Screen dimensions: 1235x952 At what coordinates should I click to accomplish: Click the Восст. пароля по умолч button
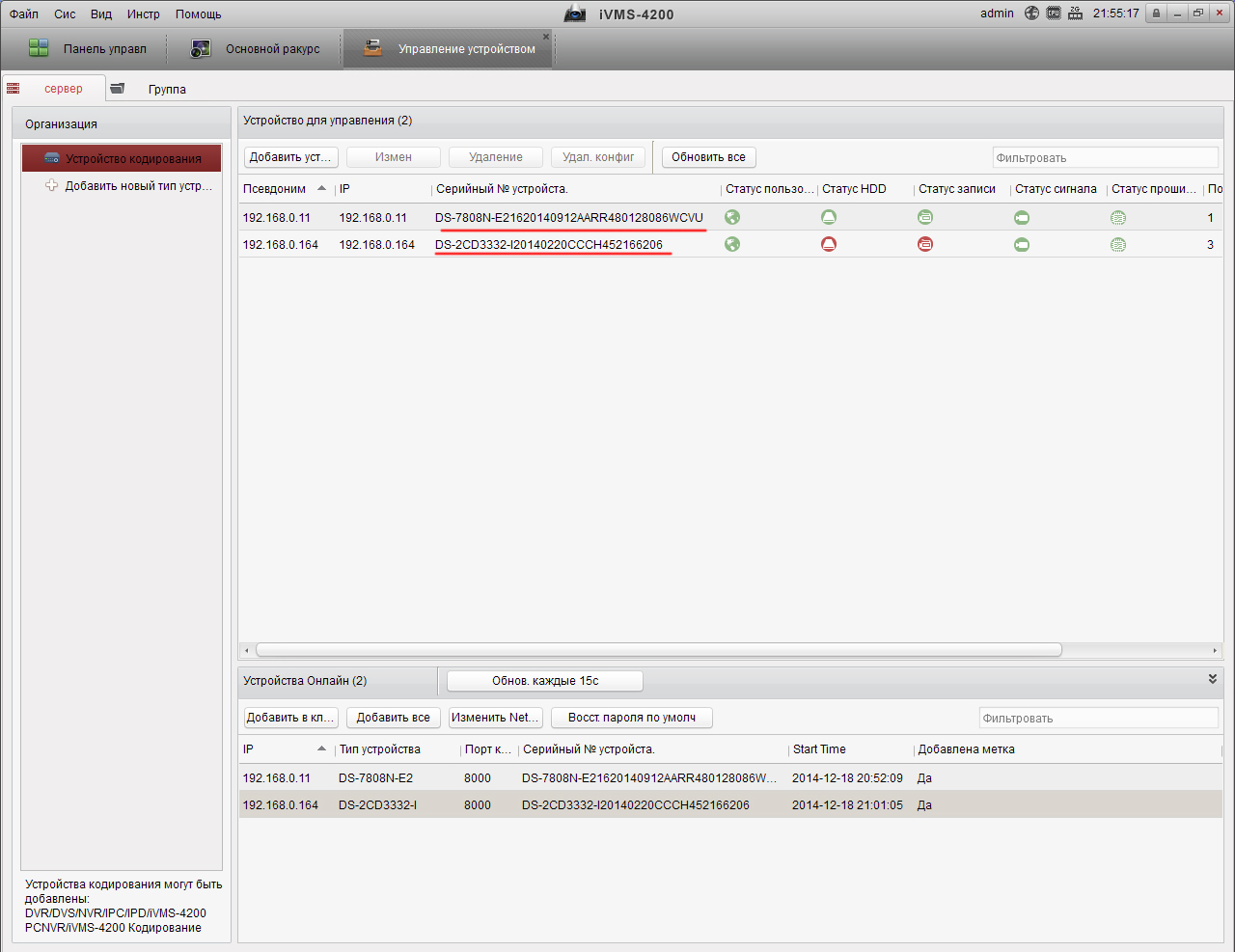(x=632, y=718)
